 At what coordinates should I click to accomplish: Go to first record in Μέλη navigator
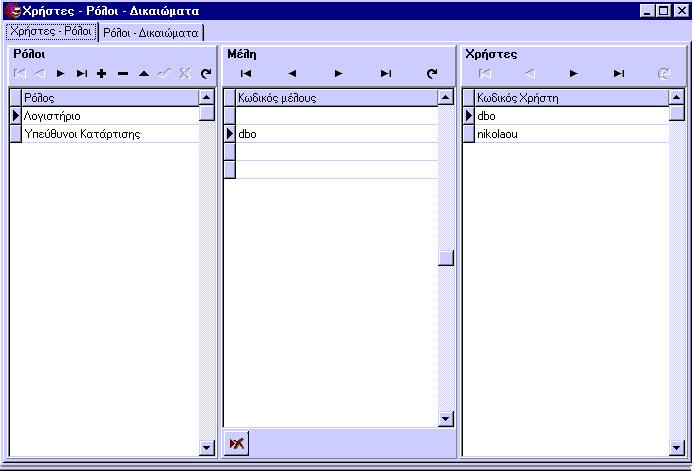246,74
